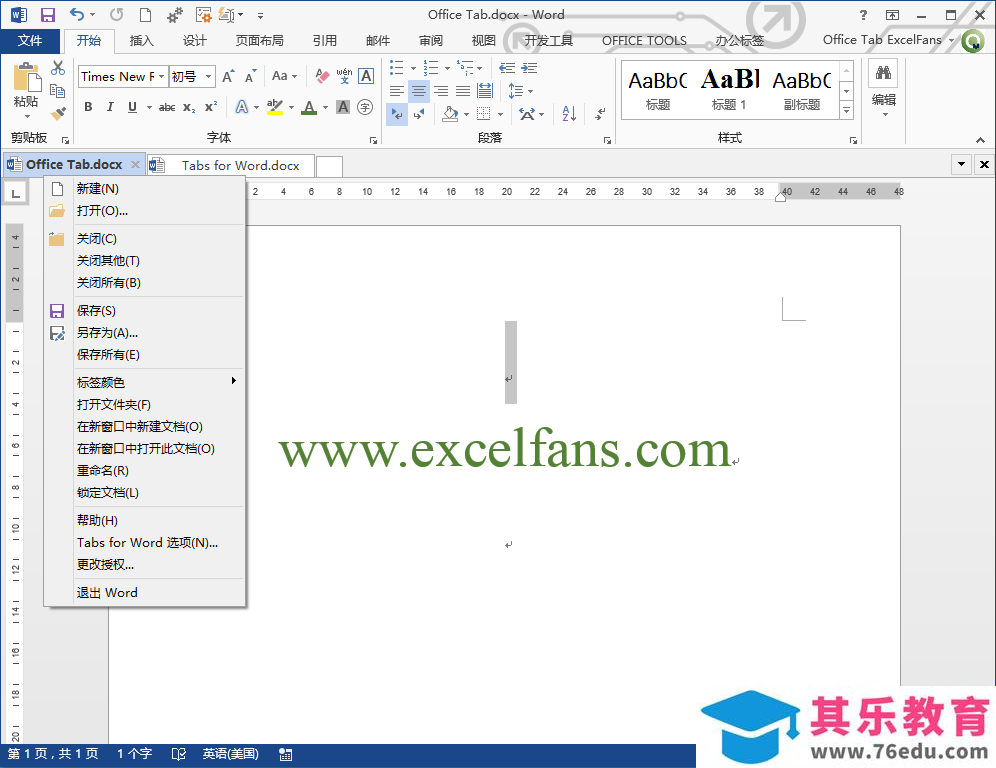This screenshot has height=768, width=996.
Task: Expand the bullets list dropdown arrow
Action: (413, 68)
